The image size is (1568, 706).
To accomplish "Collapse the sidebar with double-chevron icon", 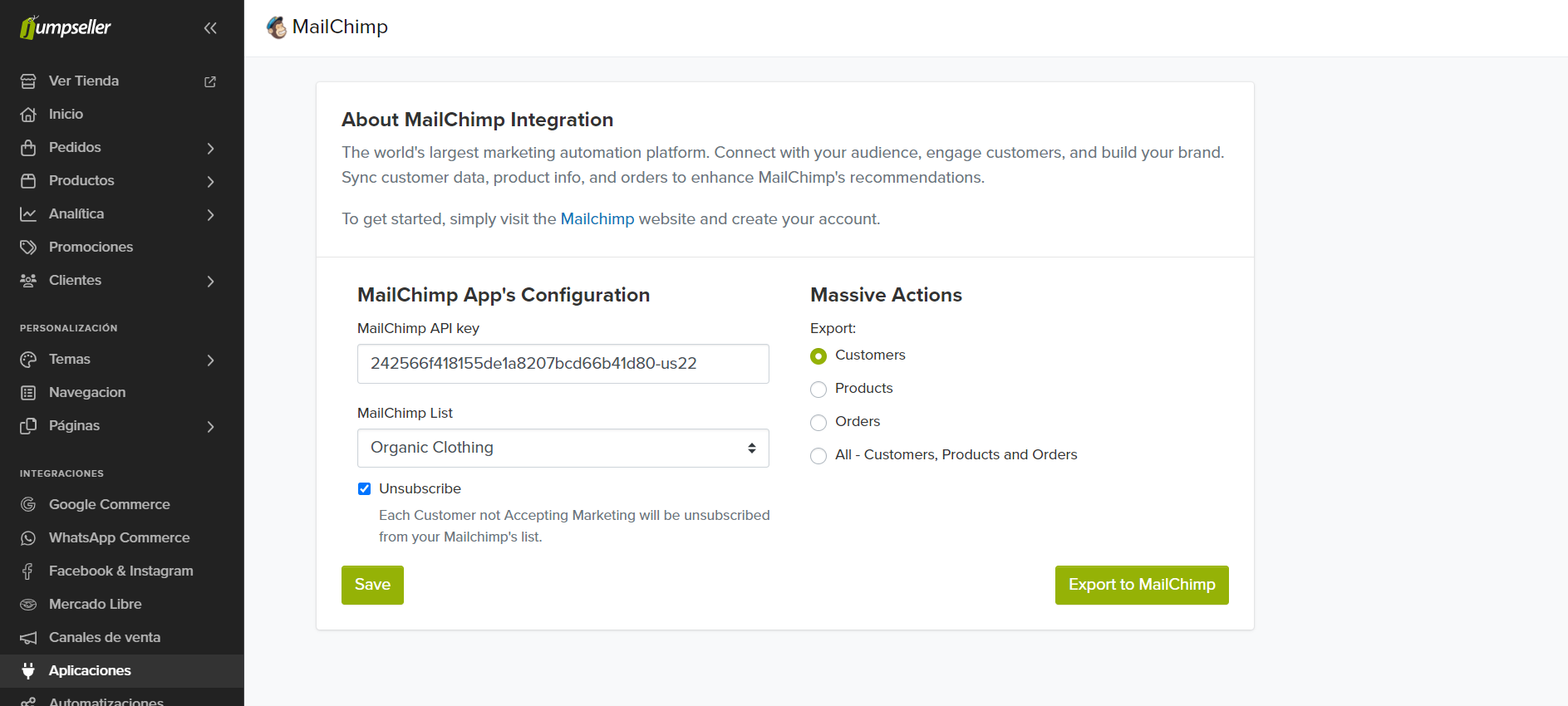I will 210,28.
